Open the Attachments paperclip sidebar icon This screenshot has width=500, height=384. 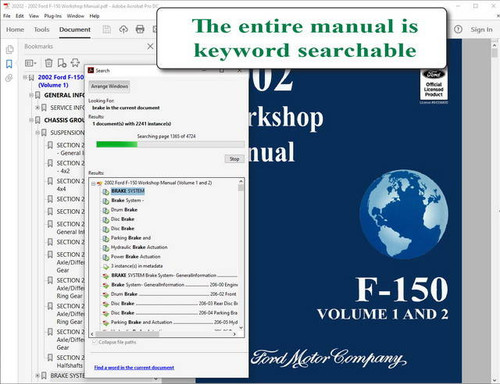9,78
